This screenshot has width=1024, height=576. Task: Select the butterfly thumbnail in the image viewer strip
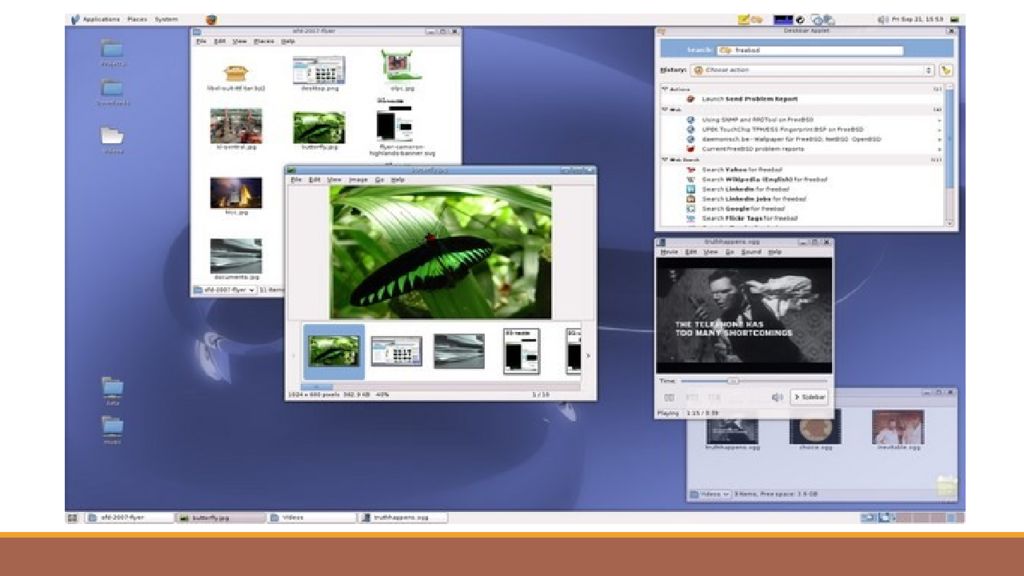tap(334, 351)
